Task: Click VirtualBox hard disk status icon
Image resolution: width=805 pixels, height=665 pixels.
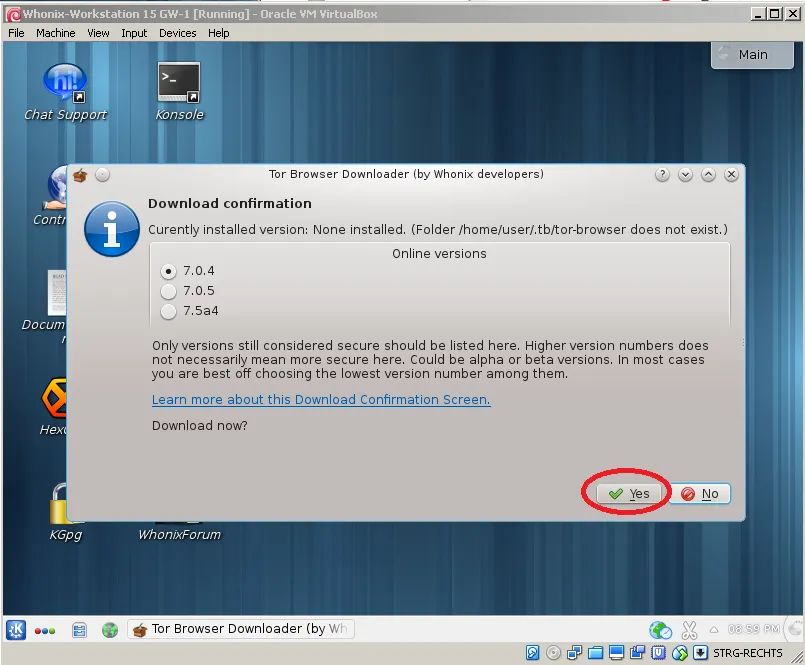Action: click(x=532, y=653)
